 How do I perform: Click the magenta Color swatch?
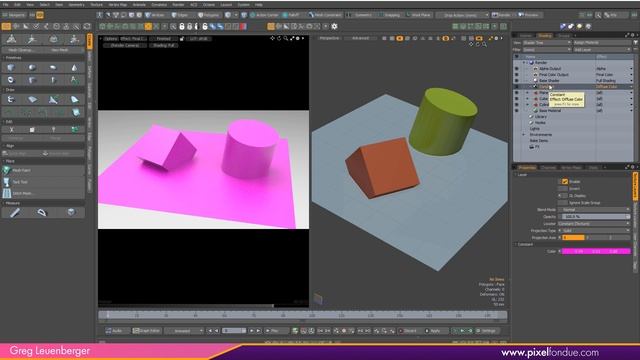click(596, 251)
